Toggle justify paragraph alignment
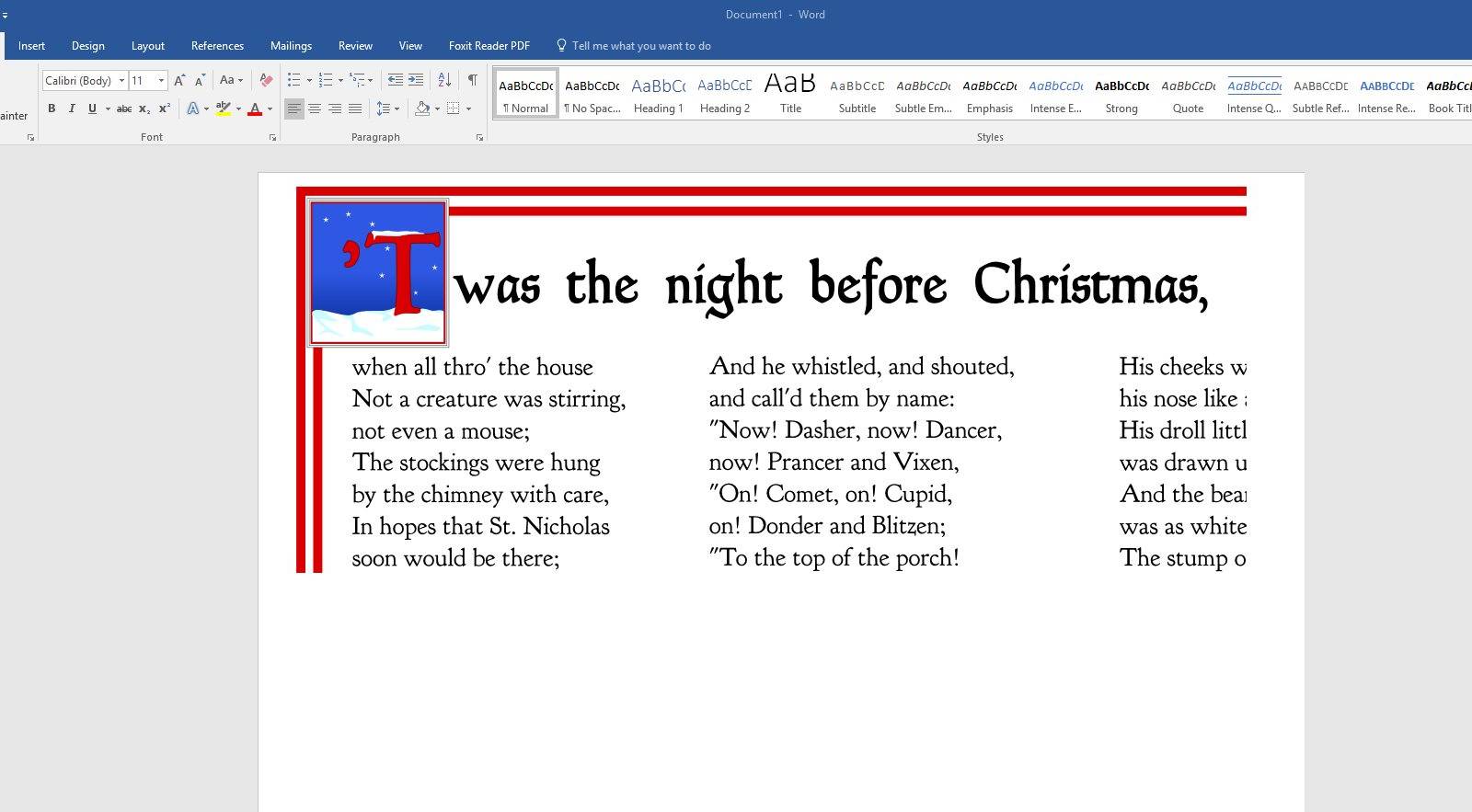 click(x=355, y=109)
